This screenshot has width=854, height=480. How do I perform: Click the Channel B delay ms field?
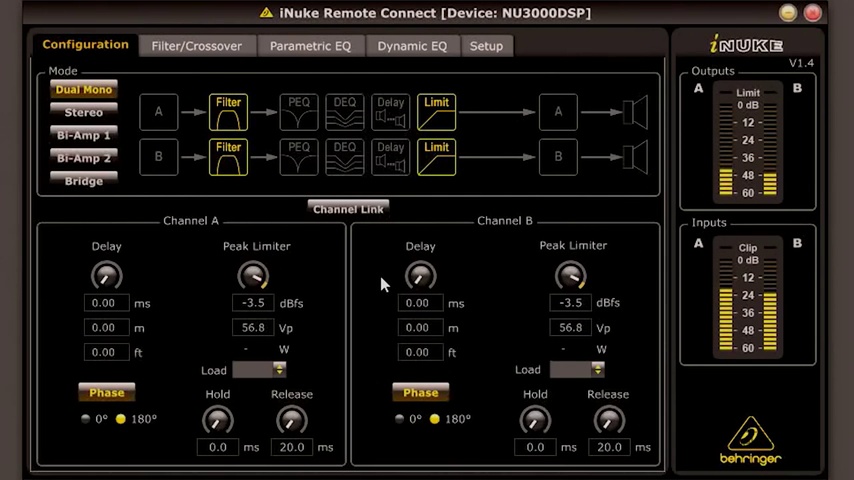coord(420,303)
